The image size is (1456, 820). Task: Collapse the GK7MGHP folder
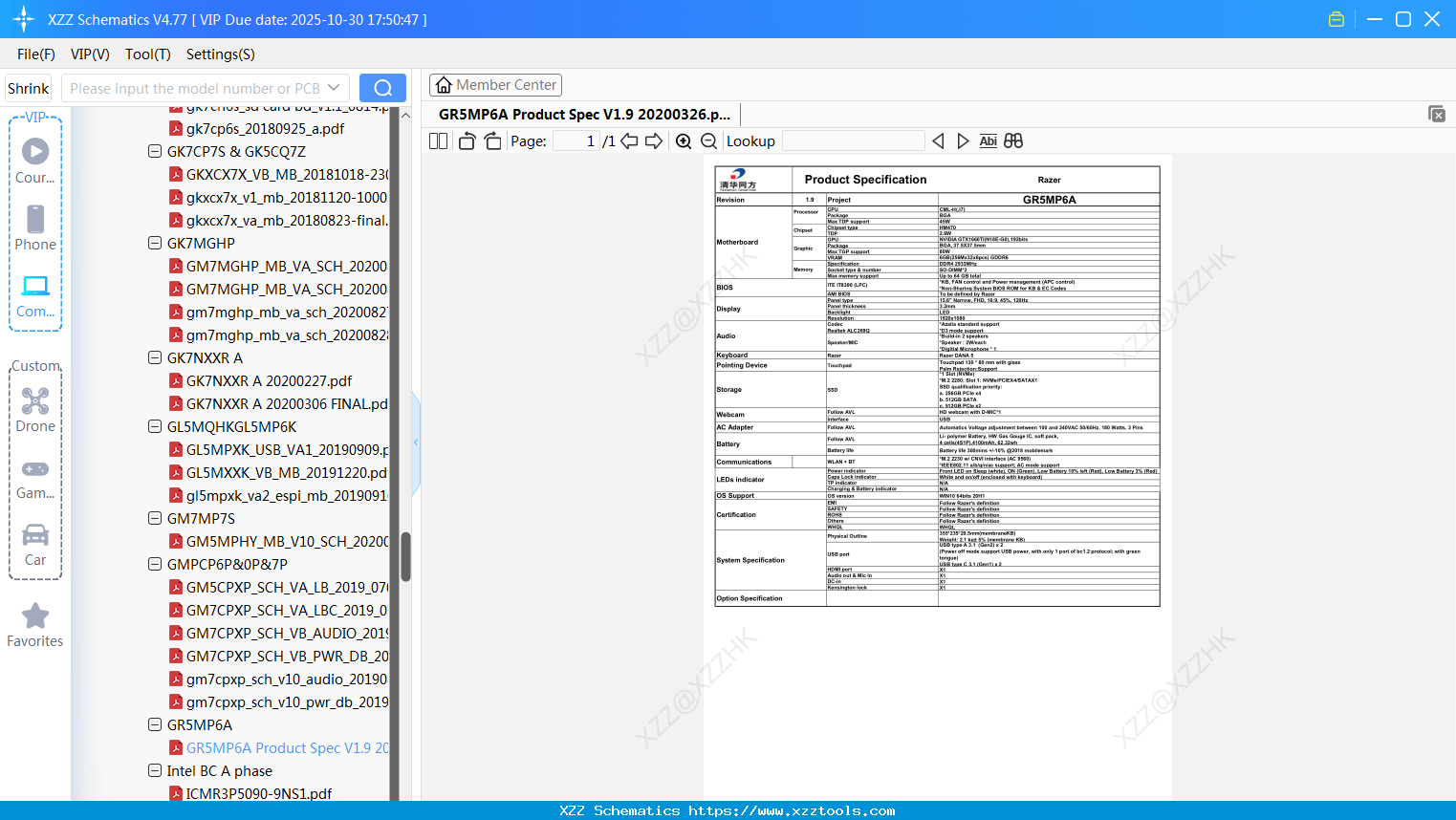[x=155, y=243]
